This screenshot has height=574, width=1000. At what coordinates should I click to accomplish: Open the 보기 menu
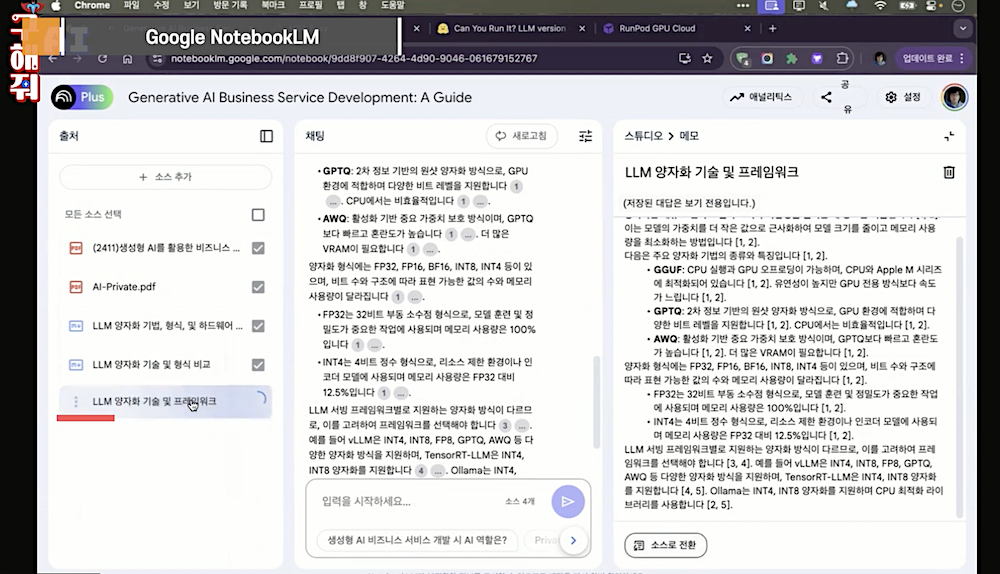[x=191, y=5]
